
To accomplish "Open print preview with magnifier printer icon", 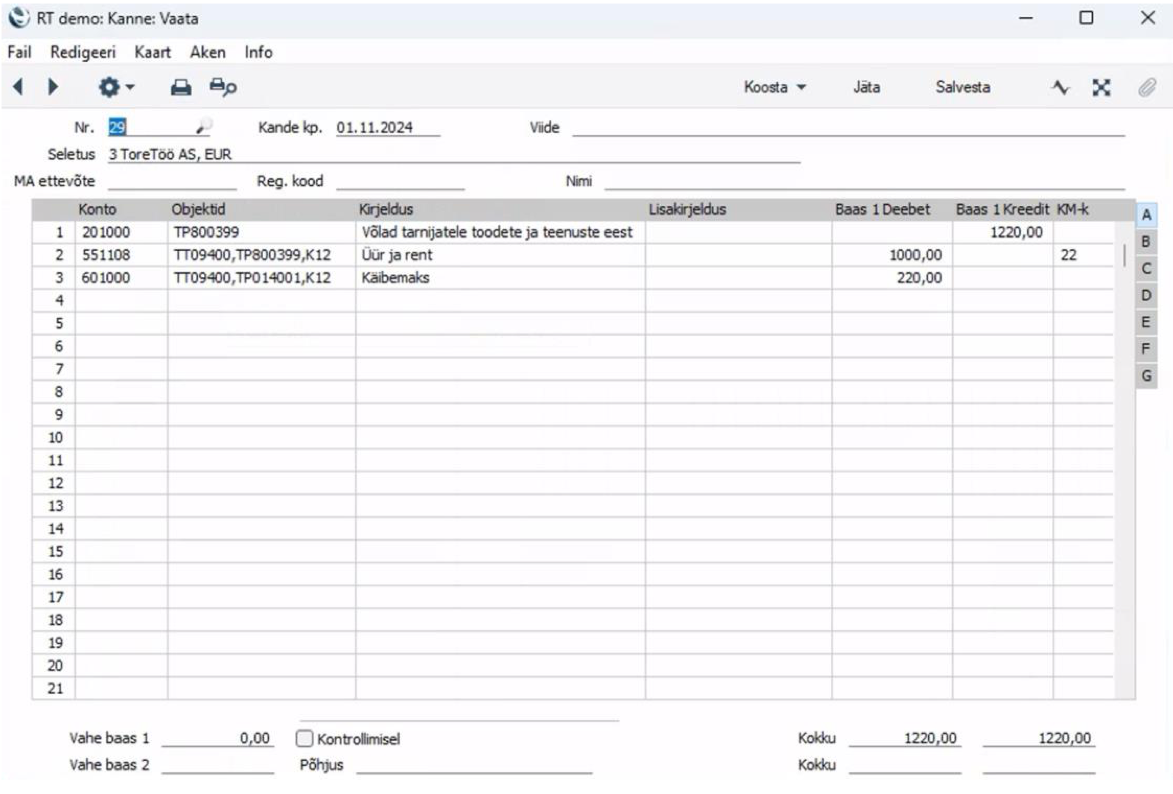I will click(221, 88).
